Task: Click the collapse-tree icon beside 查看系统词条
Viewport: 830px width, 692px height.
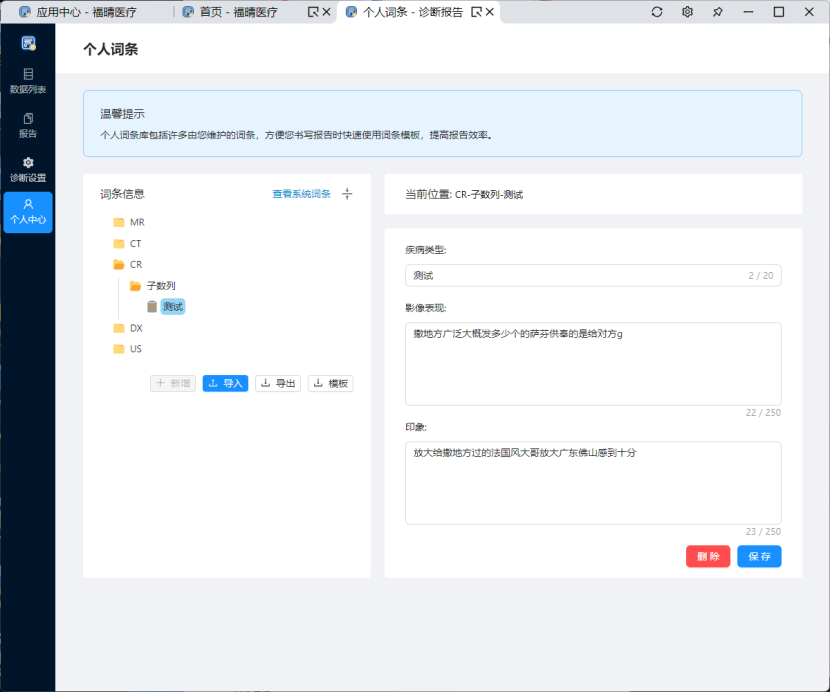Action: pyautogui.click(x=347, y=194)
